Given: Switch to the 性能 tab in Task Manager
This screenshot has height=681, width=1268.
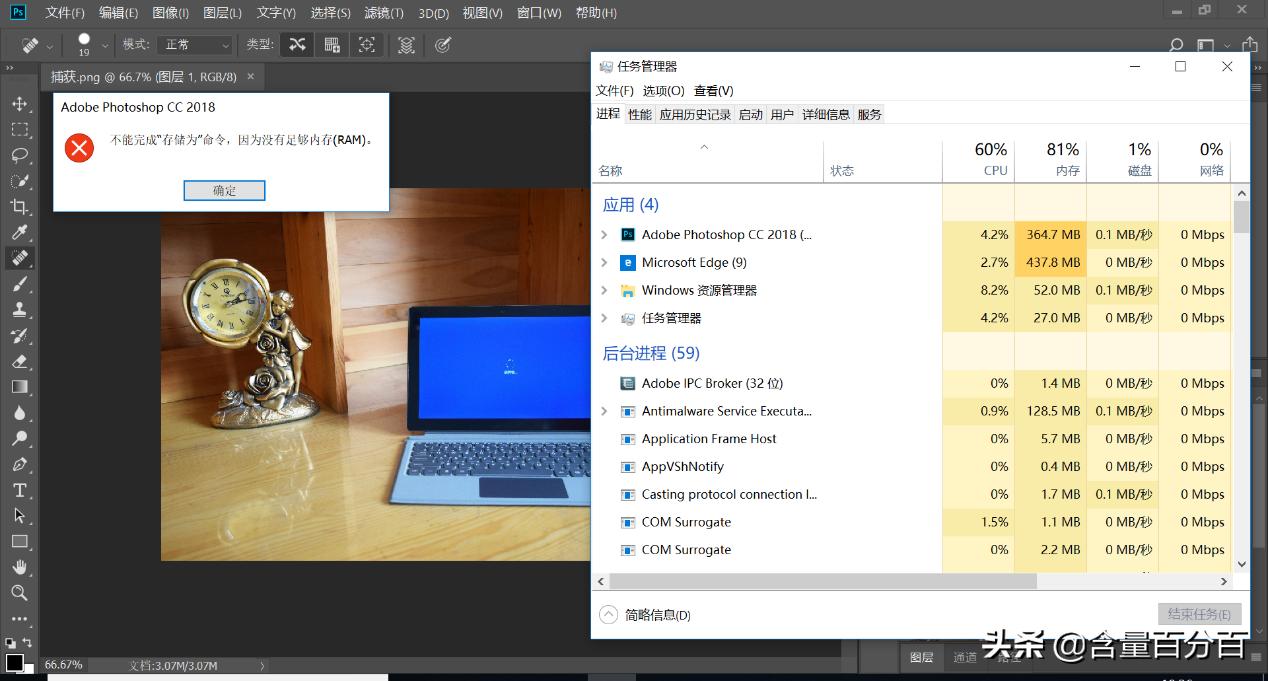Looking at the screenshot, I should pos(639,113).
